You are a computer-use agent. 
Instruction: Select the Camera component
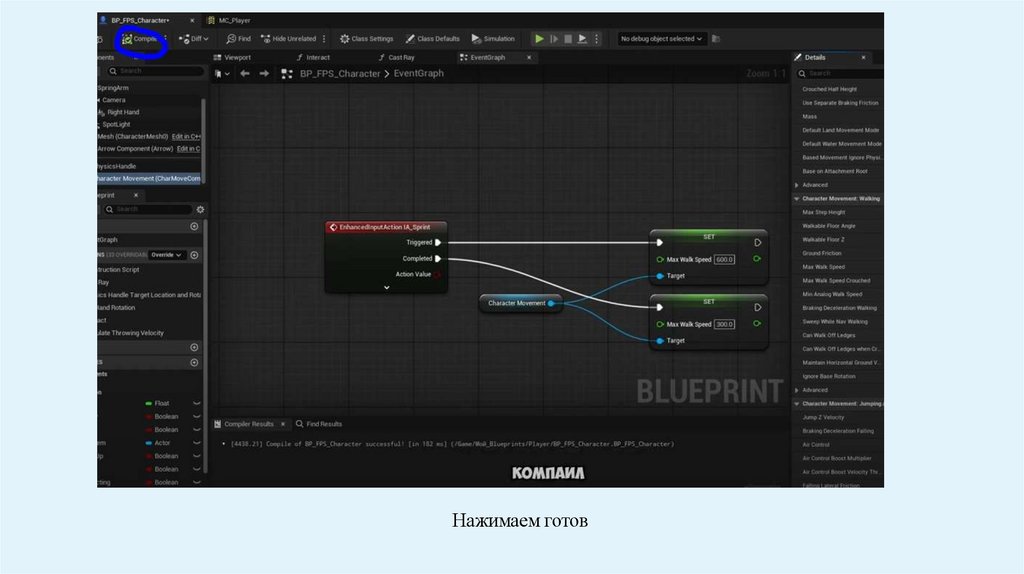tap(114, 100)
